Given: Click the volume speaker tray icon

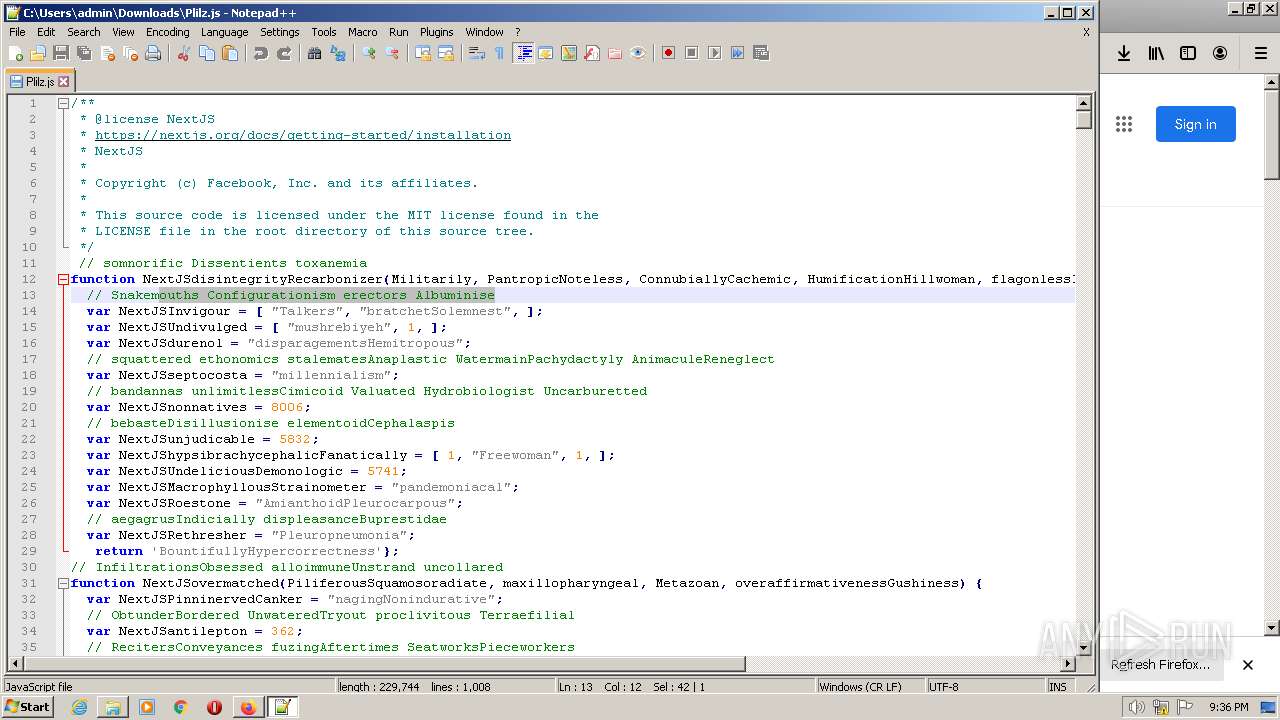Looking at the screenshot, I should 1136,707.
